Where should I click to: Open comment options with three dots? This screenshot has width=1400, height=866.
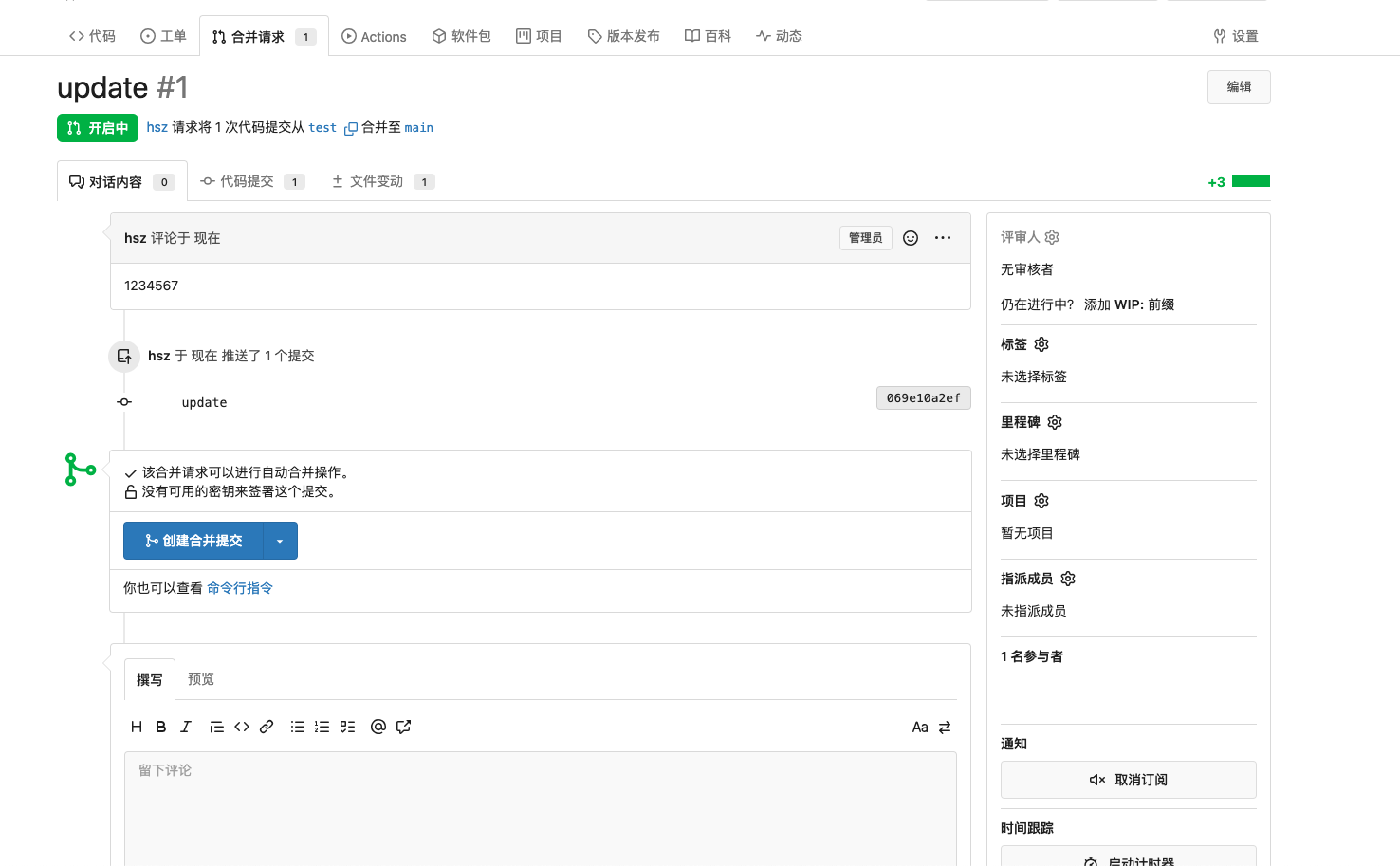[943, 238]
